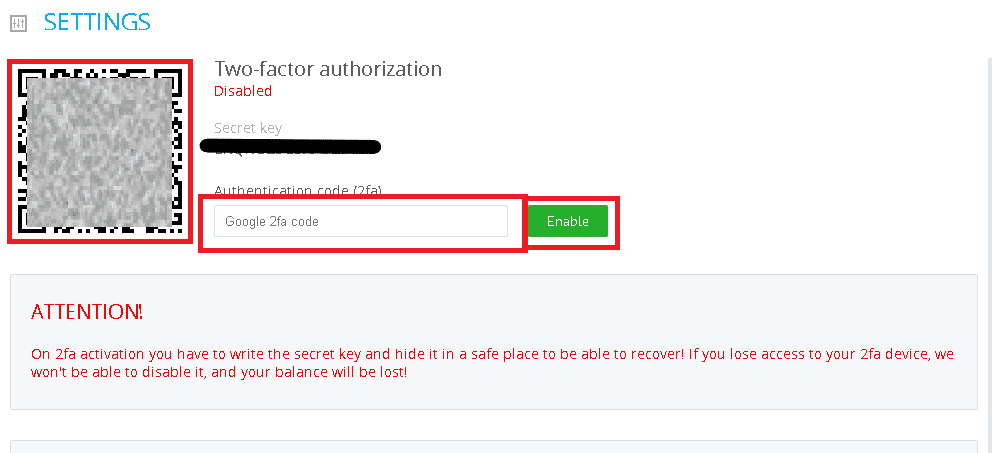The image size is (992, 453).
Task: Click the ATTENTION! warning heading
Action: 87,312
